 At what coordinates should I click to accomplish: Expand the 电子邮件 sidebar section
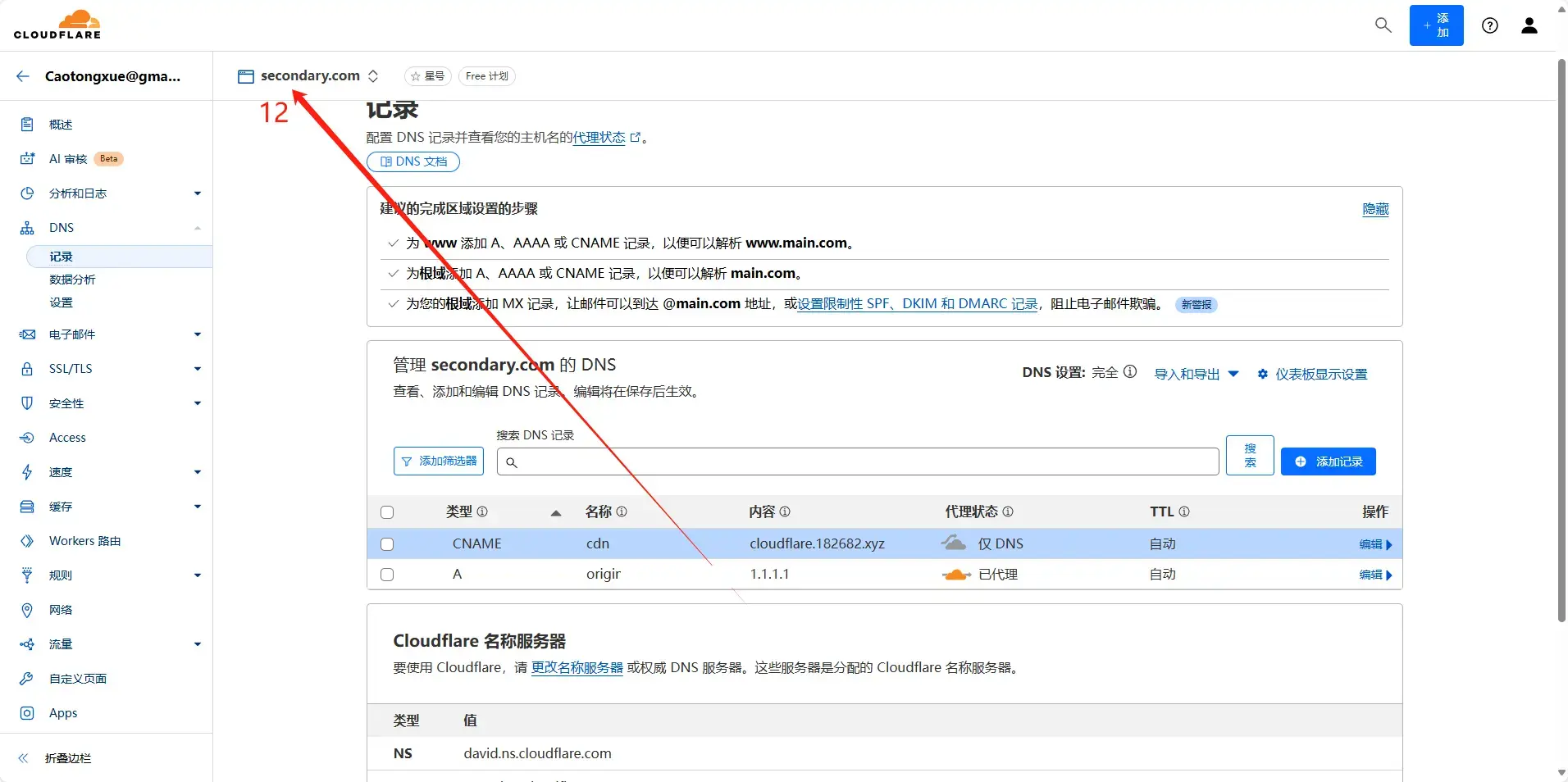tap(197, 334)
